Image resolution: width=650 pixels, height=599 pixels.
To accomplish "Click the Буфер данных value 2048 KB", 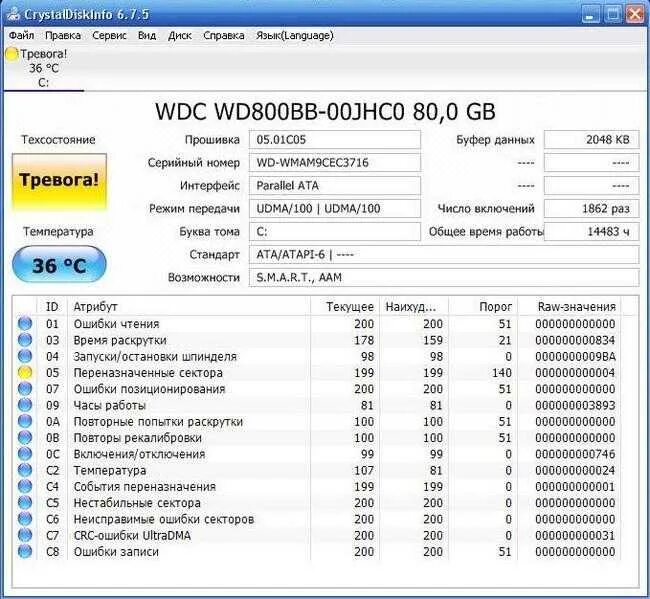I will pos(592,140).
